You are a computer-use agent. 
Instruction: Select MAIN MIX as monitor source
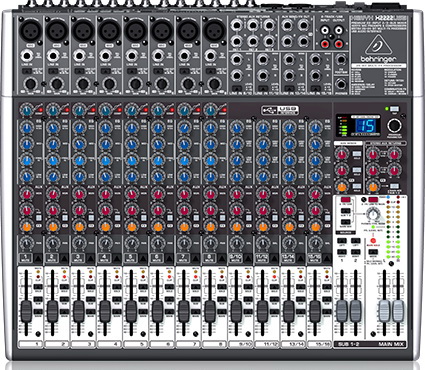(x=345, y=223)
